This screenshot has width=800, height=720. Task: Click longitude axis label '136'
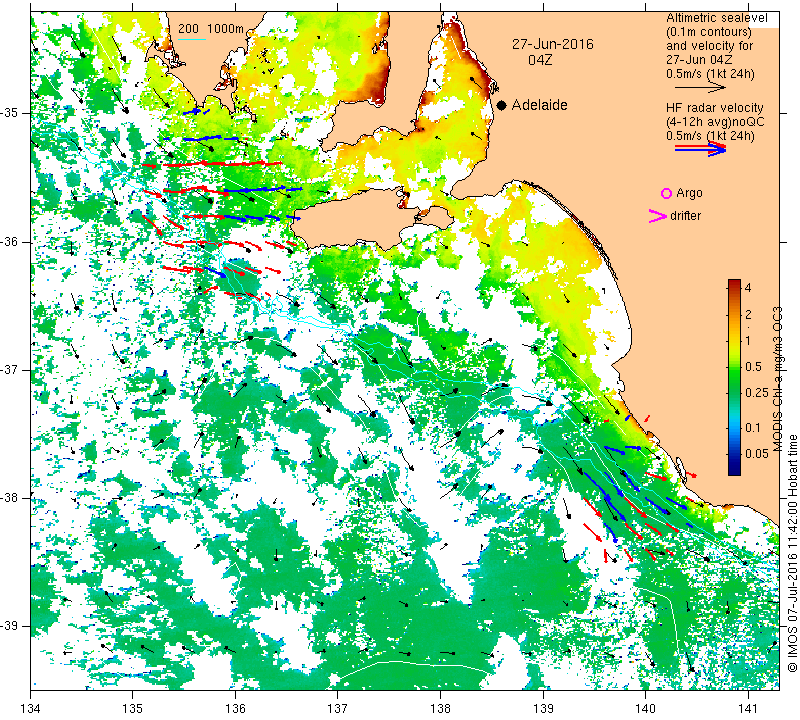(x=235, y=708)
